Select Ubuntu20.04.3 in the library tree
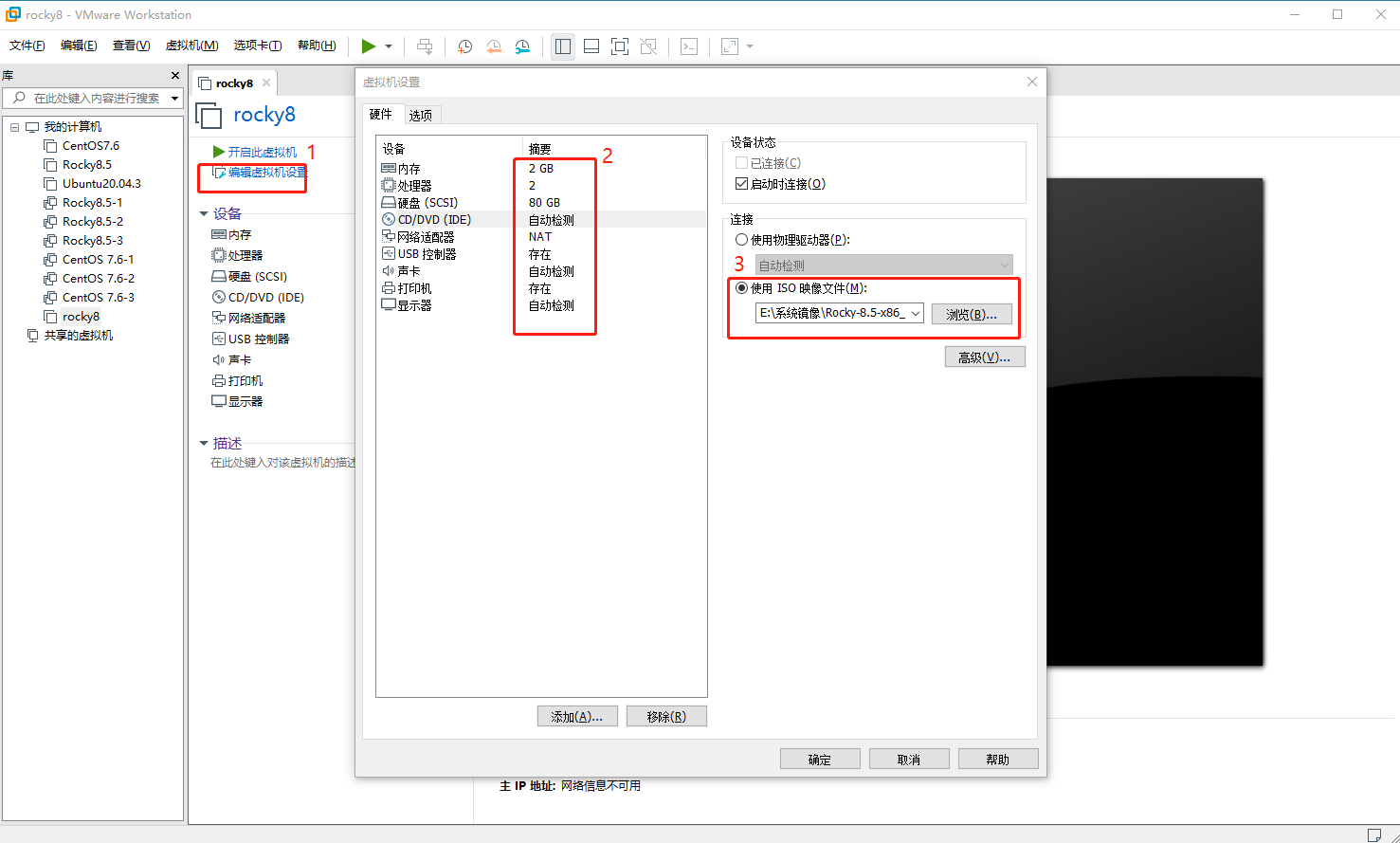 click(x=101, y=184)
